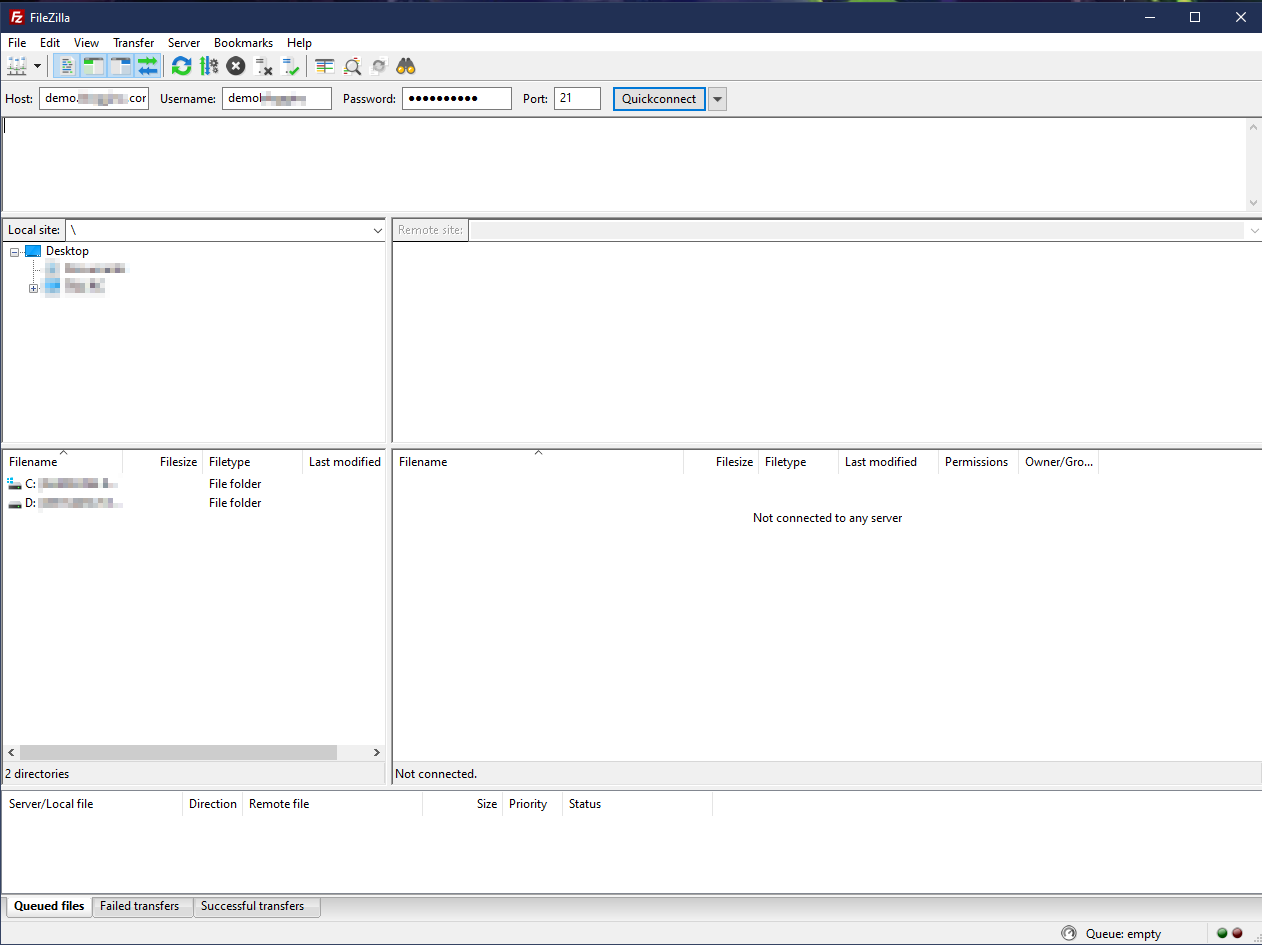Click the Host input field
1262x945 pixels.
(x=94, y=98)
